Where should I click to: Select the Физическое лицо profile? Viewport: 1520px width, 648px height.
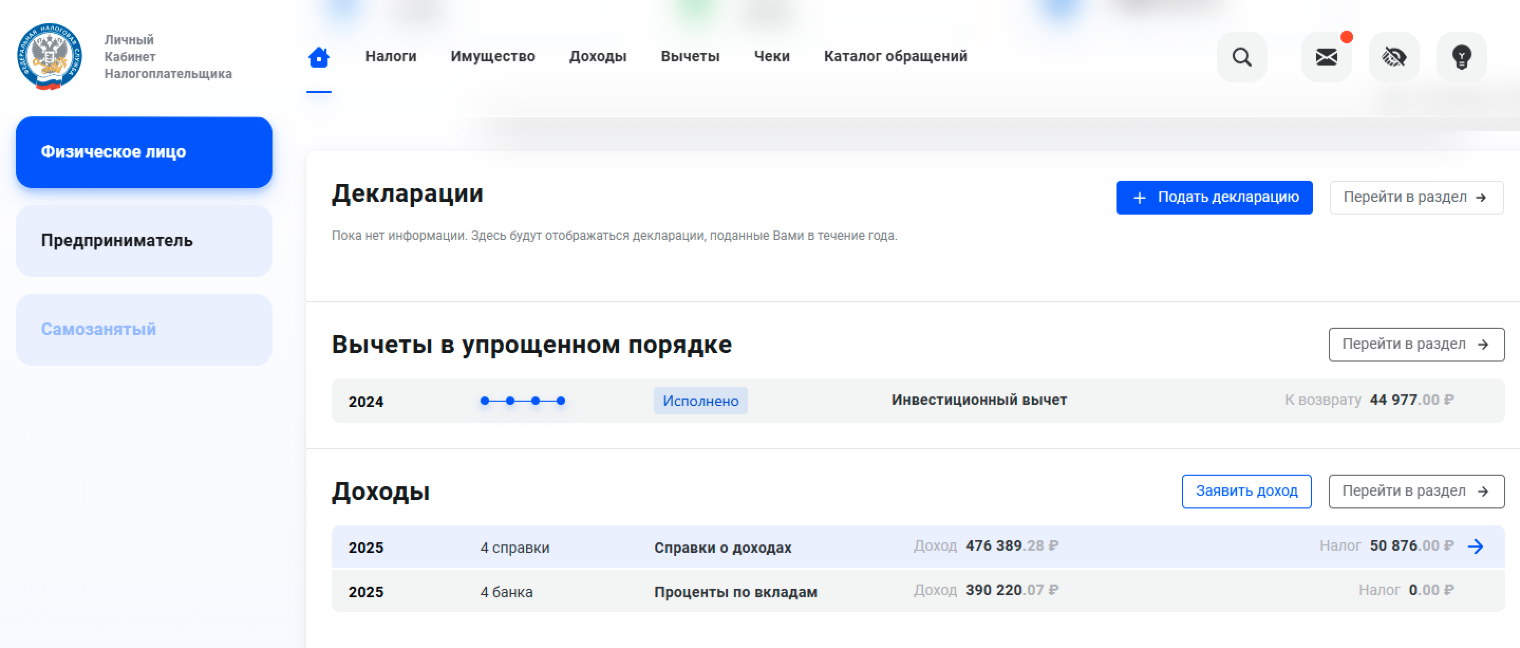point(143,152)
